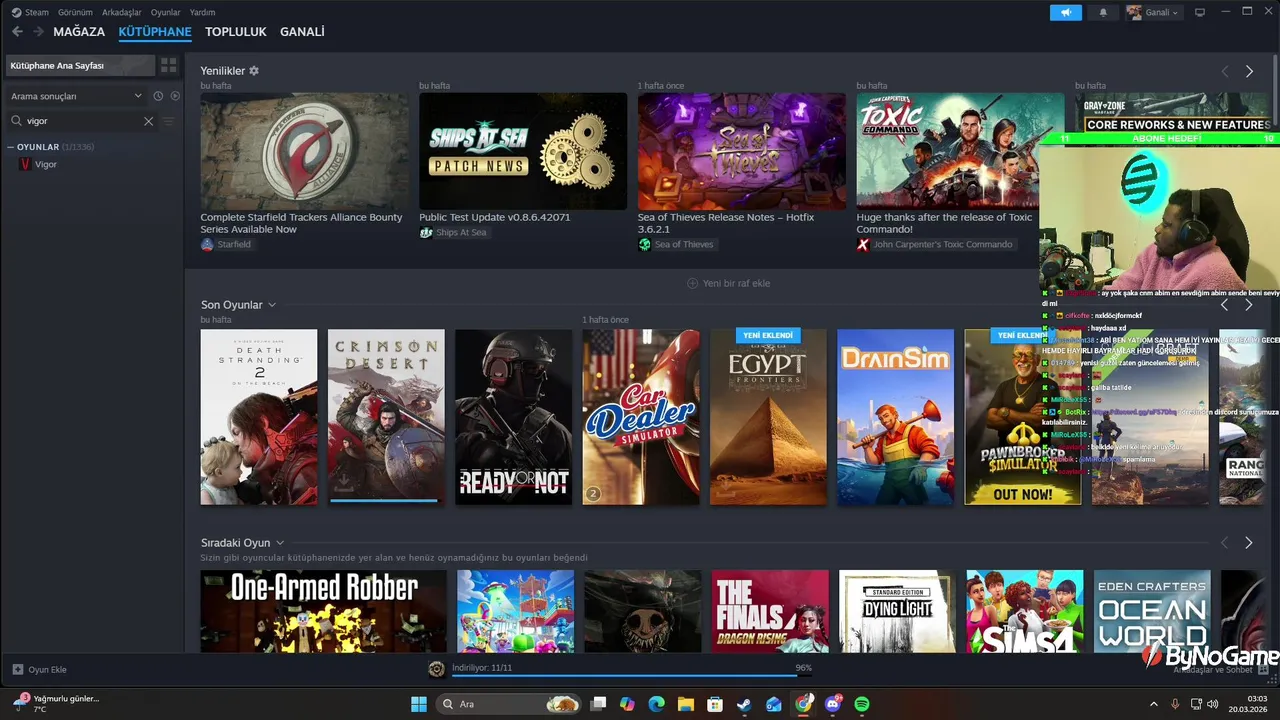Open Crimson Desert game cover

pos(386,417)
